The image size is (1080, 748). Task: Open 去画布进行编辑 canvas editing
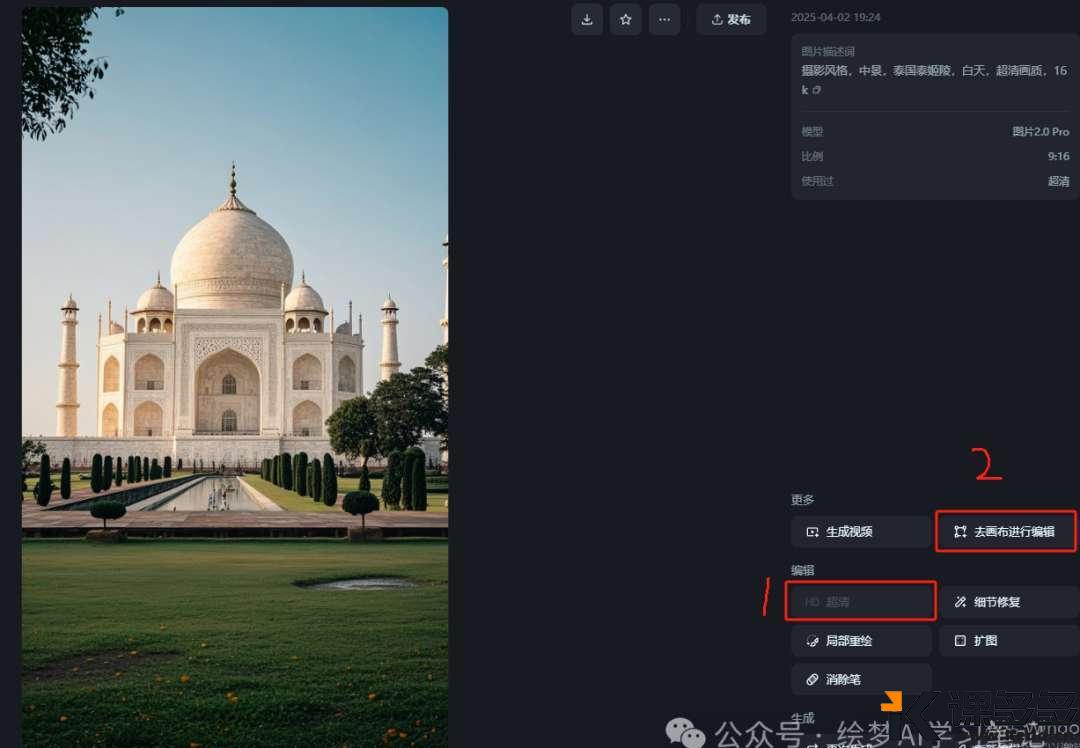tap(1005, 532)
